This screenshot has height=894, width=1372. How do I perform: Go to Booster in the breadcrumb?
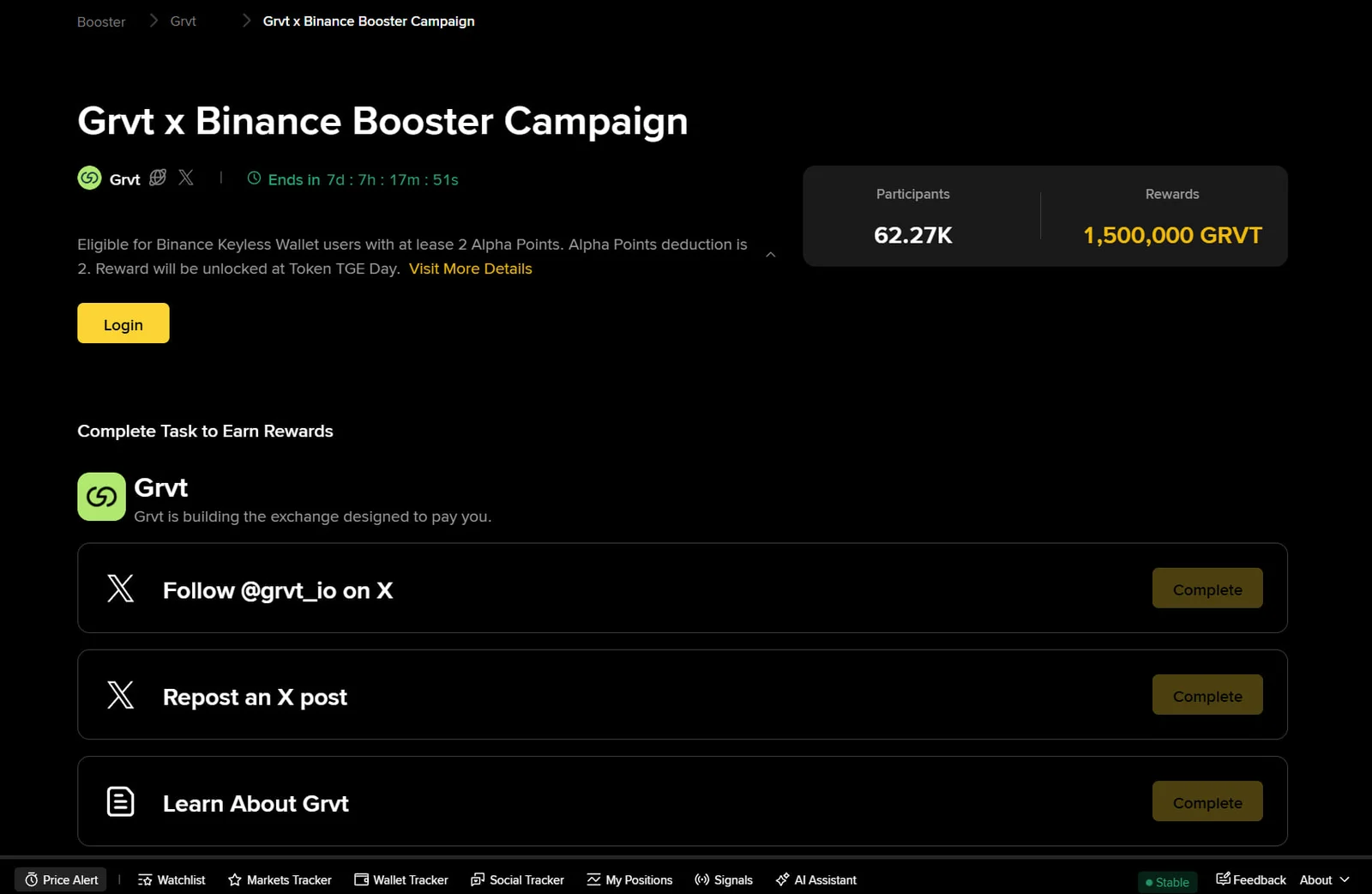[x=101, y=21]
